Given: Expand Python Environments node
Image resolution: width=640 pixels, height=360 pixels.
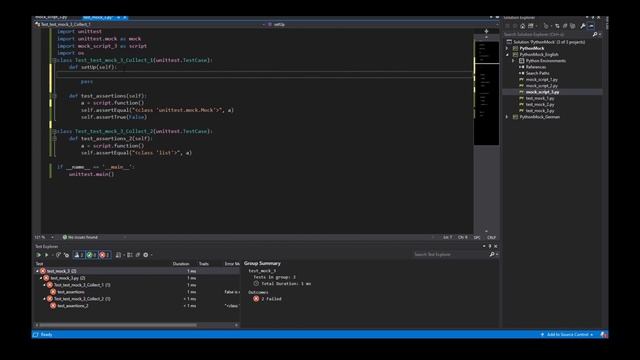Looking at the screenshot, I should point(513,61).
